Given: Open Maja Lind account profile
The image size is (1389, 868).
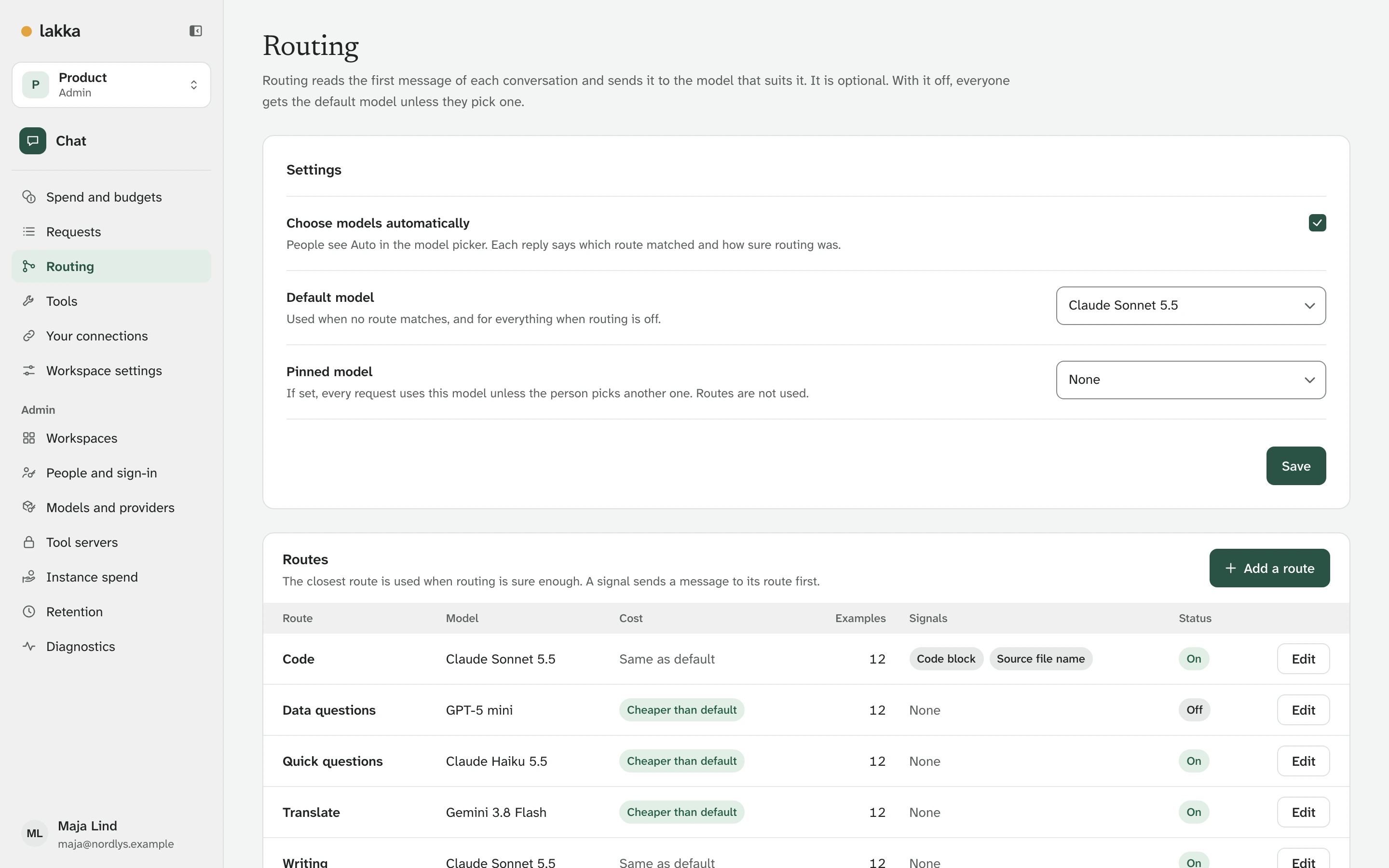Looking at the screenshot, I should tap(111, 834).
